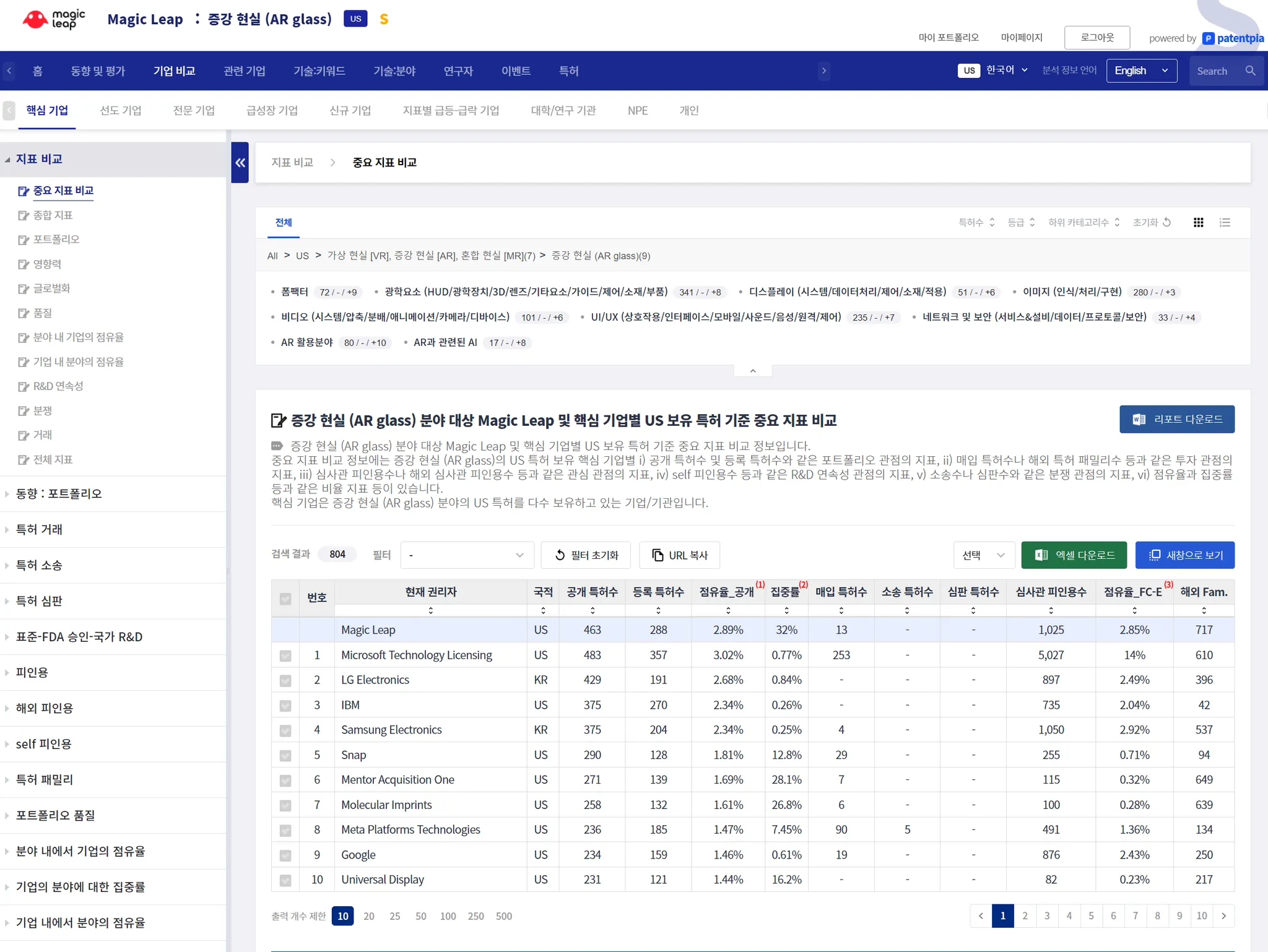Sort by 공개 특허수 column arrows
1268x952 pixels.
(x=593, y=610)
